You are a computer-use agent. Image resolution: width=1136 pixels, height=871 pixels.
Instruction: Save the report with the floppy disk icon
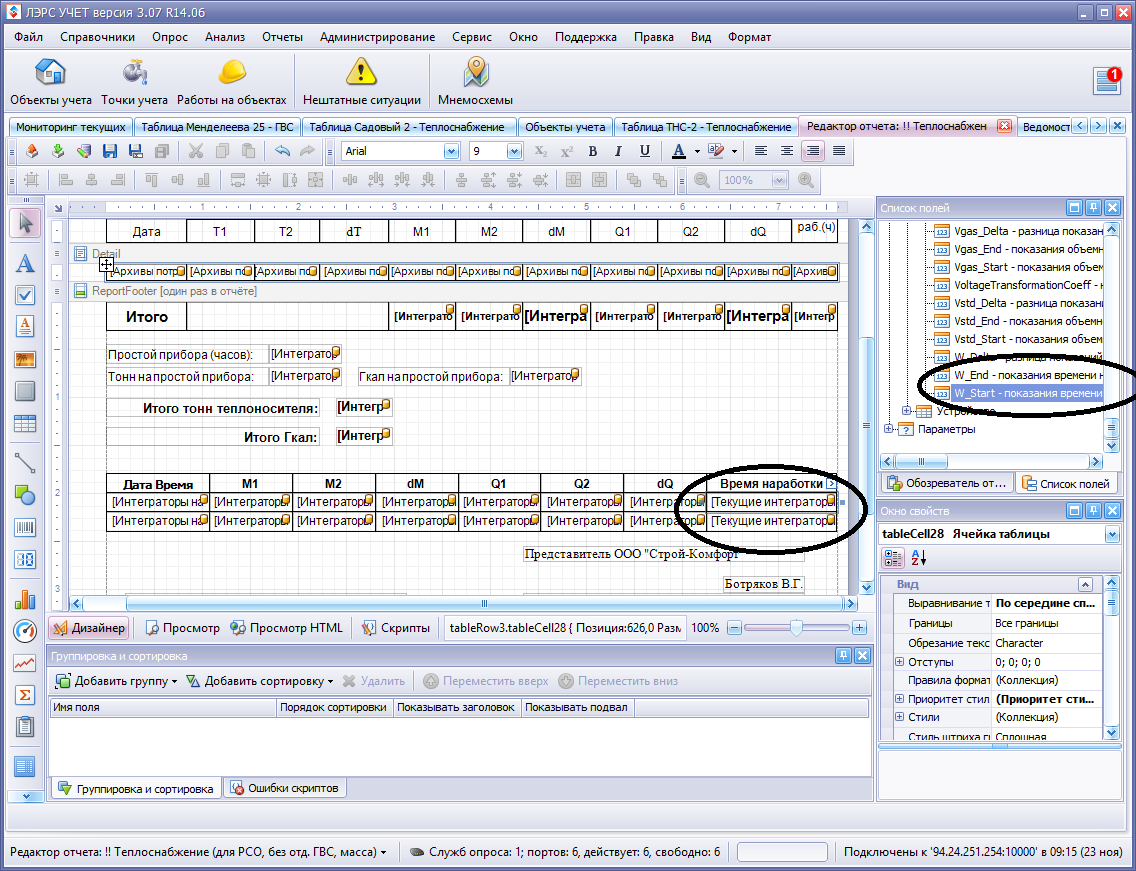[110, 151]
